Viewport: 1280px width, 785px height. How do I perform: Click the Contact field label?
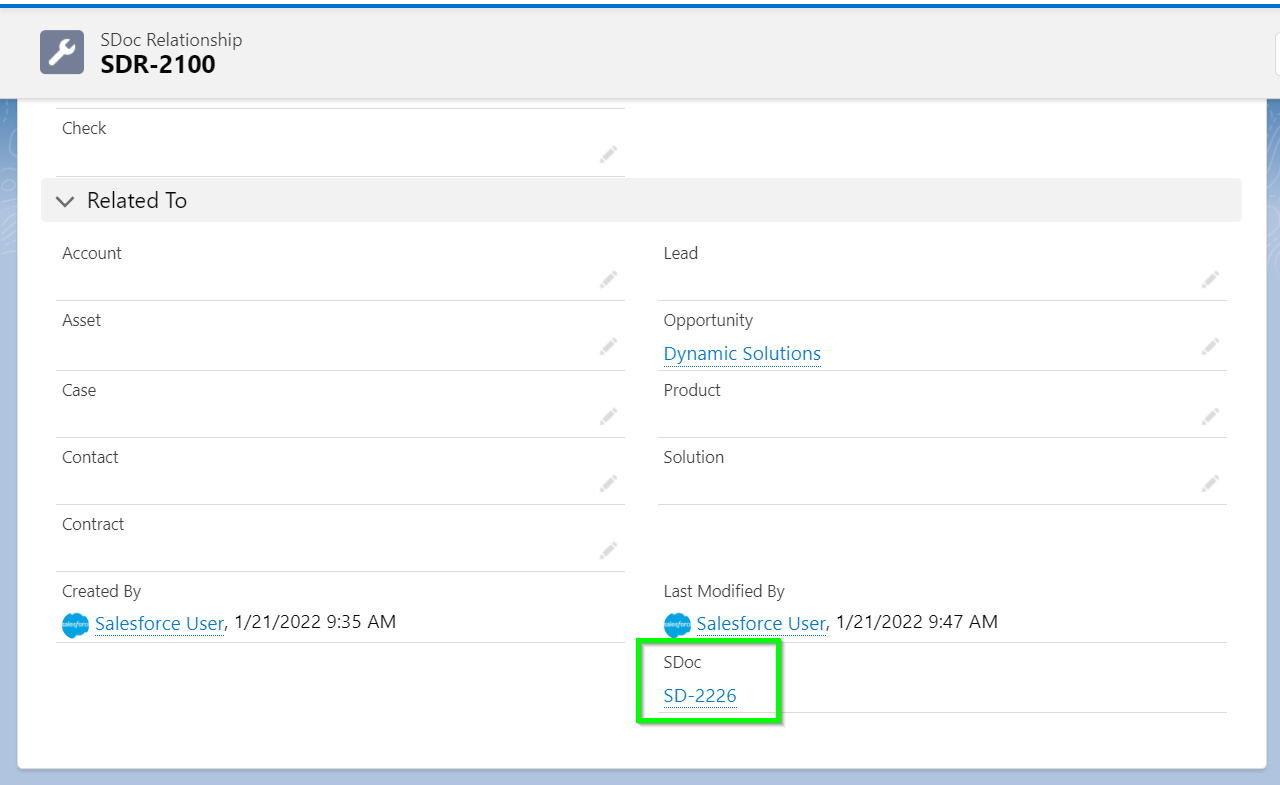(x=90, y=457)
